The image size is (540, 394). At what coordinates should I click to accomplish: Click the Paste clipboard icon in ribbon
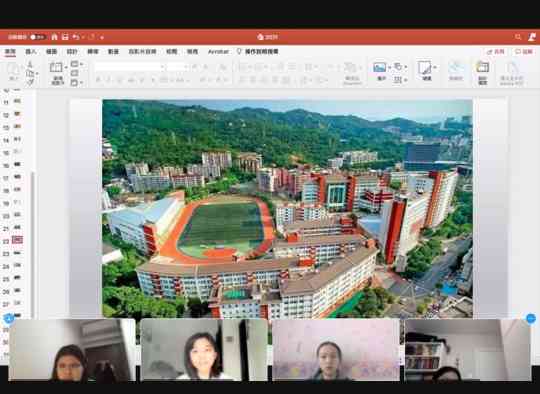point(14,69)
